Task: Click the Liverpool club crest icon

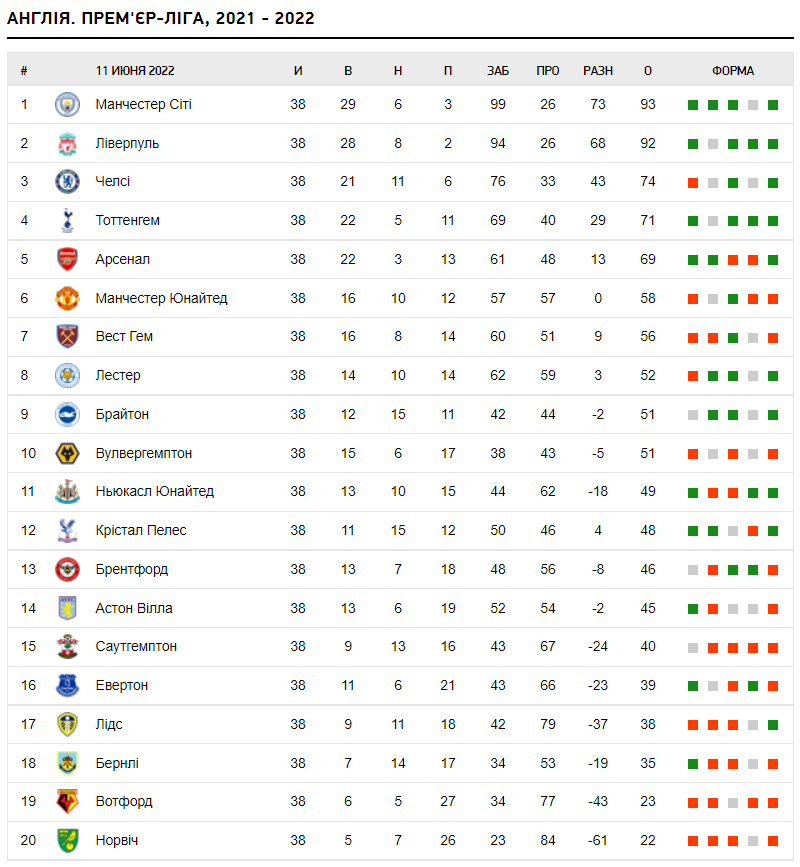Action: coord(67,144)
